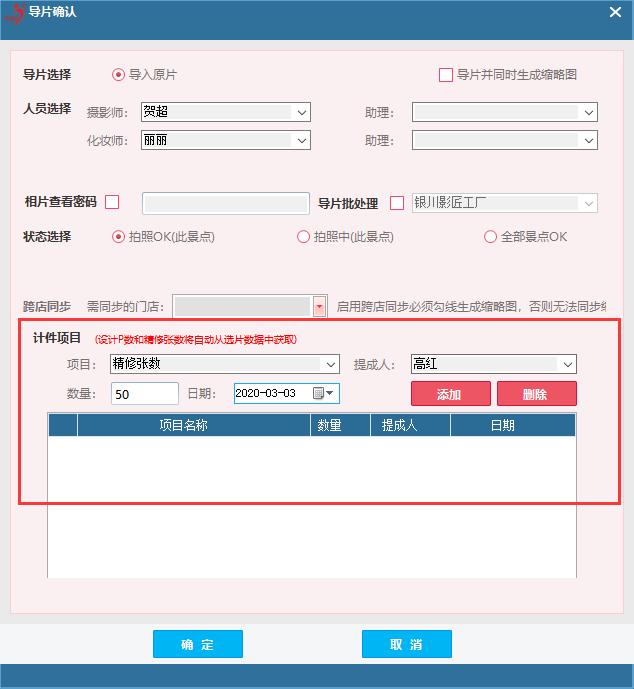Select 拍照中(此景点) status radio

(303, 237)
